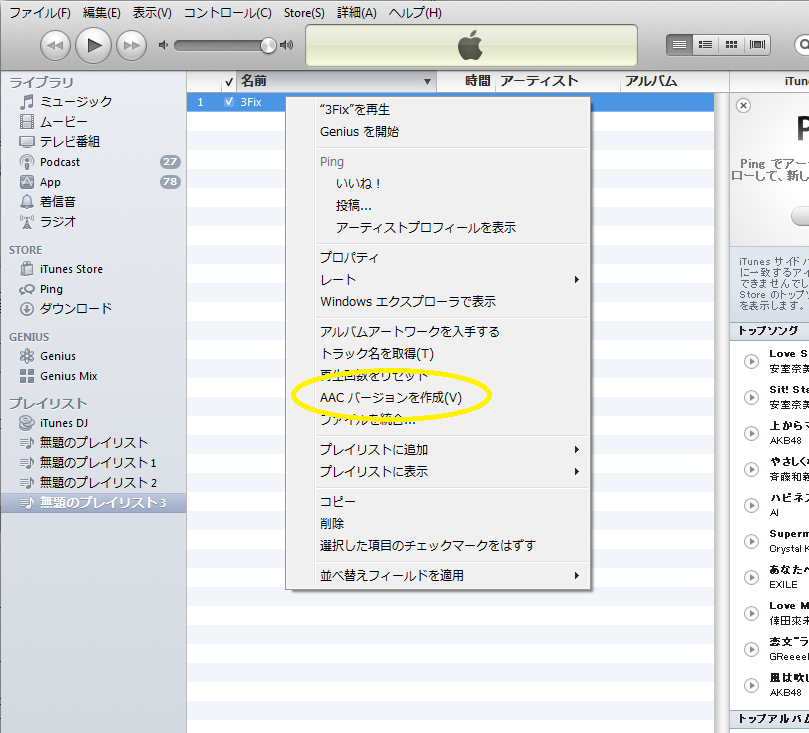The image size is (809, 733).
Task: Preview the Love S top song
Action: click(x=751, y=362)
